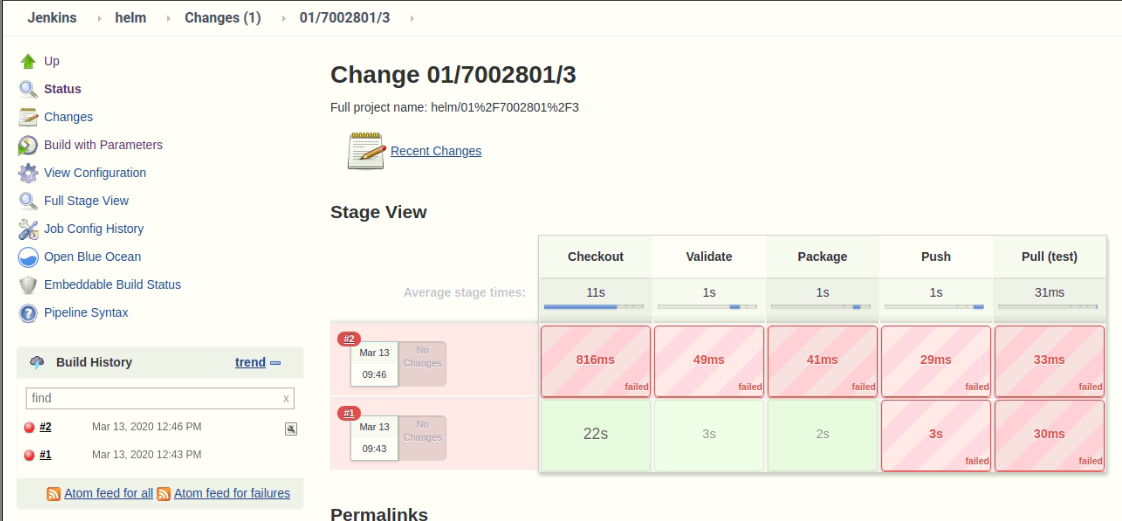Click the Pipeline Syntax help icon
1122x521 pixels.
(28, 313)
